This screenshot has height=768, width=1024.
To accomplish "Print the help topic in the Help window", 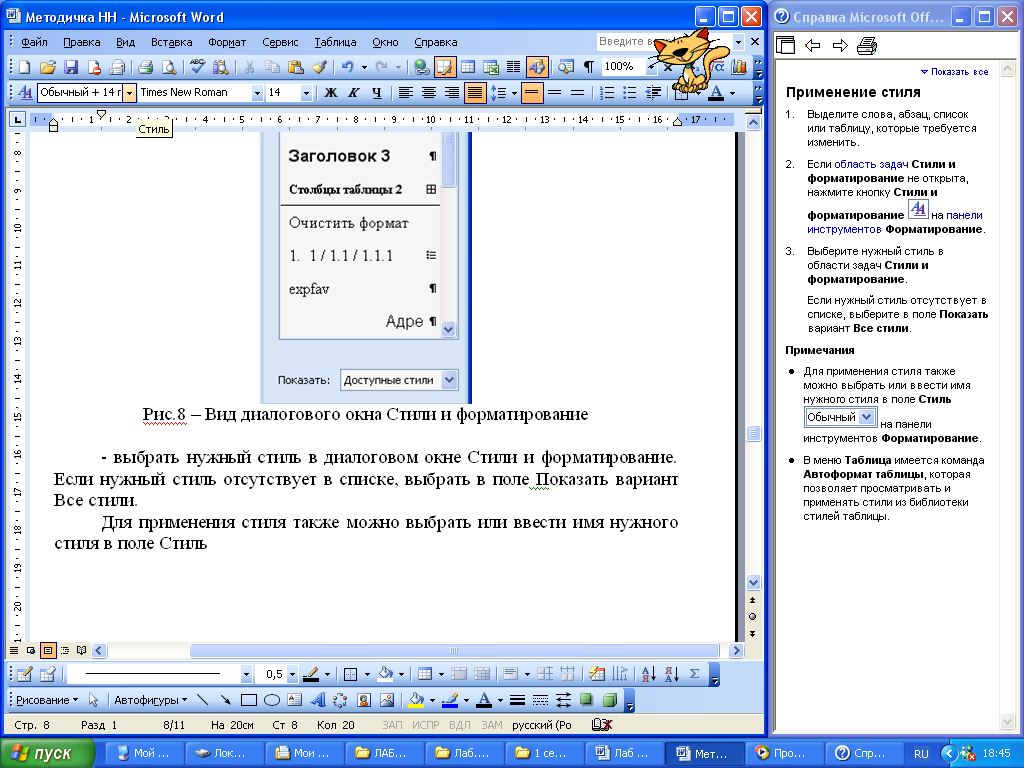I will point(867,46).
